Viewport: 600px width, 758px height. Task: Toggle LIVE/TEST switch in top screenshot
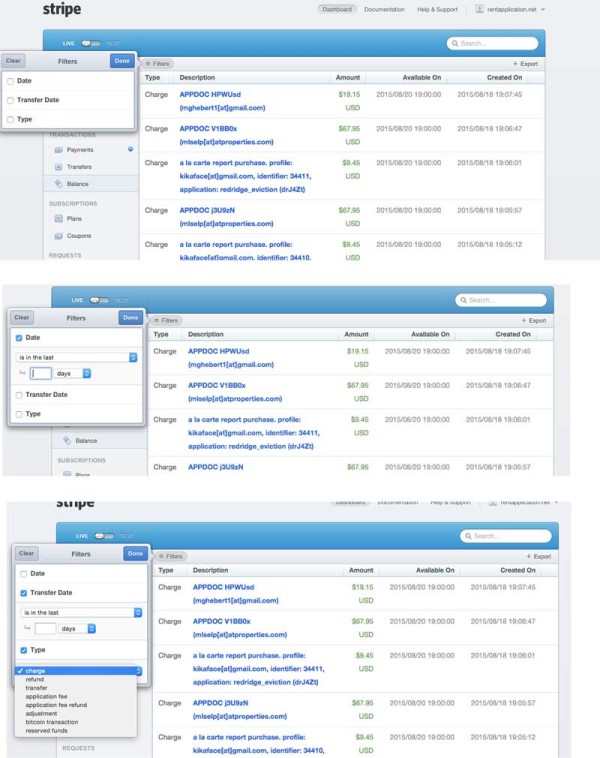pyautogui.click(x=90, y=44)
